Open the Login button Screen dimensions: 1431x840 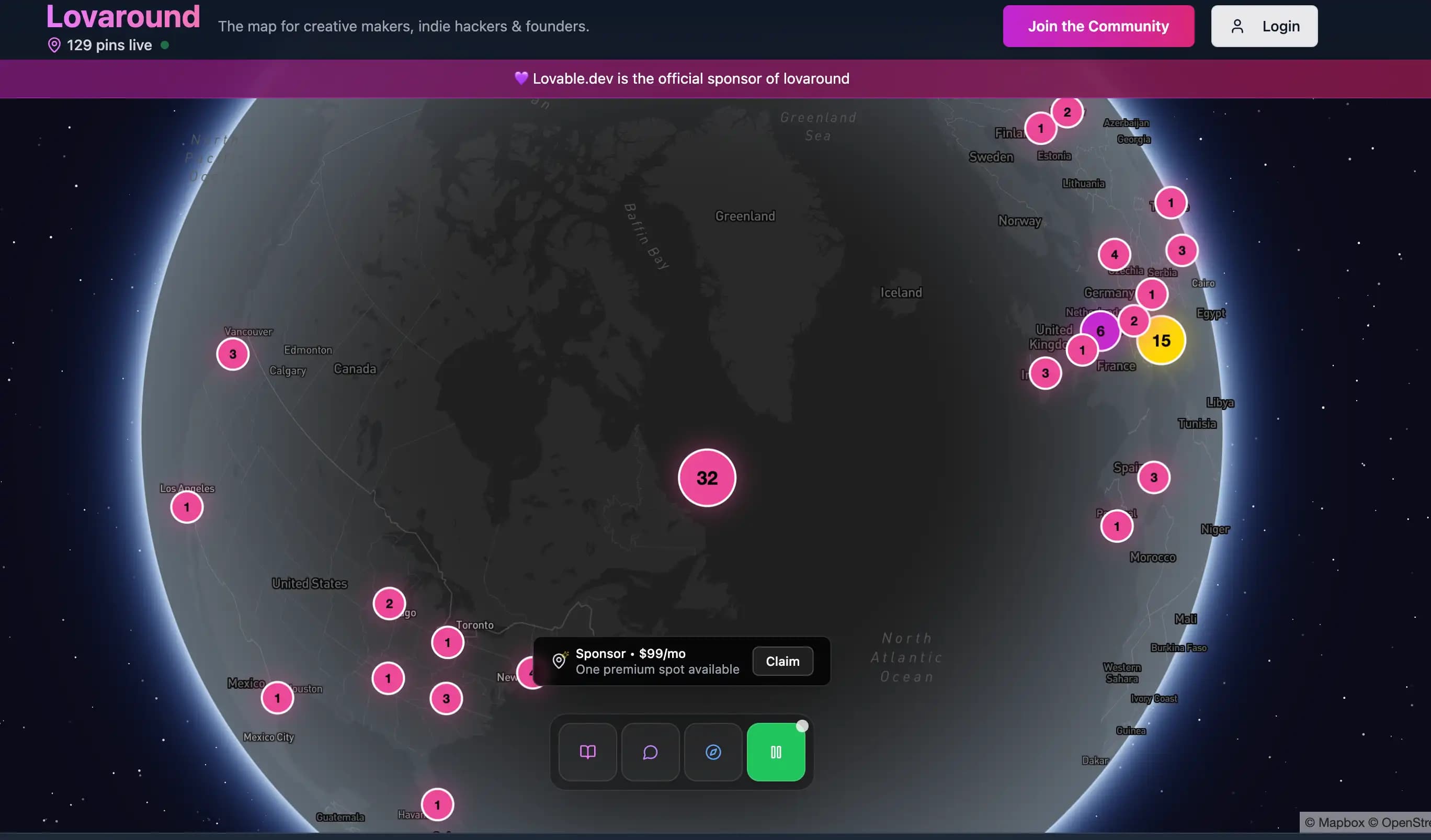[1264, 26]
